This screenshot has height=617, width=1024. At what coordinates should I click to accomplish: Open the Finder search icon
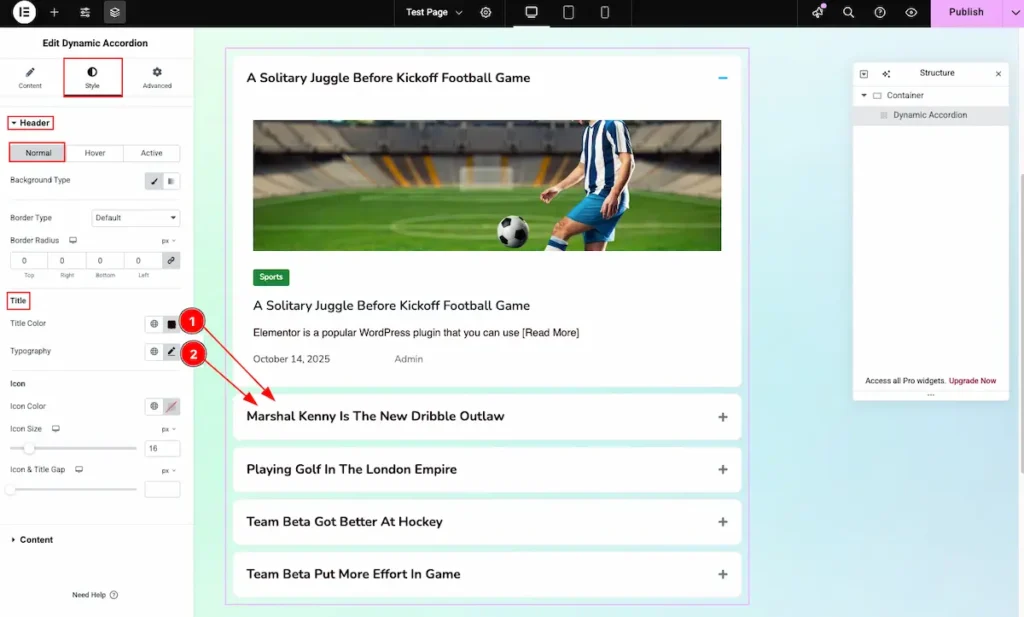tap(849, 13)
